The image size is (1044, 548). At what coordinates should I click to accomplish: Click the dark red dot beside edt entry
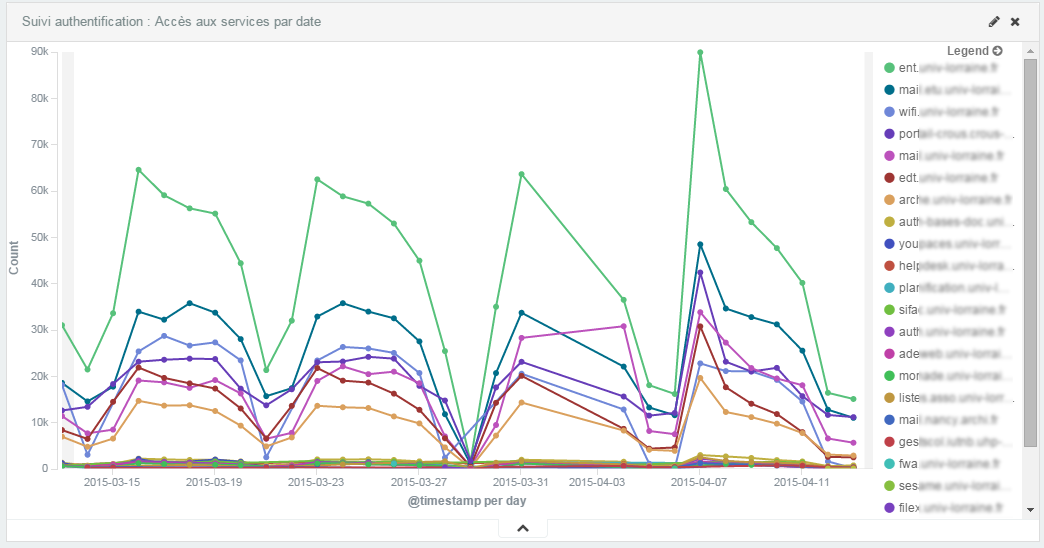coord(888,178)
